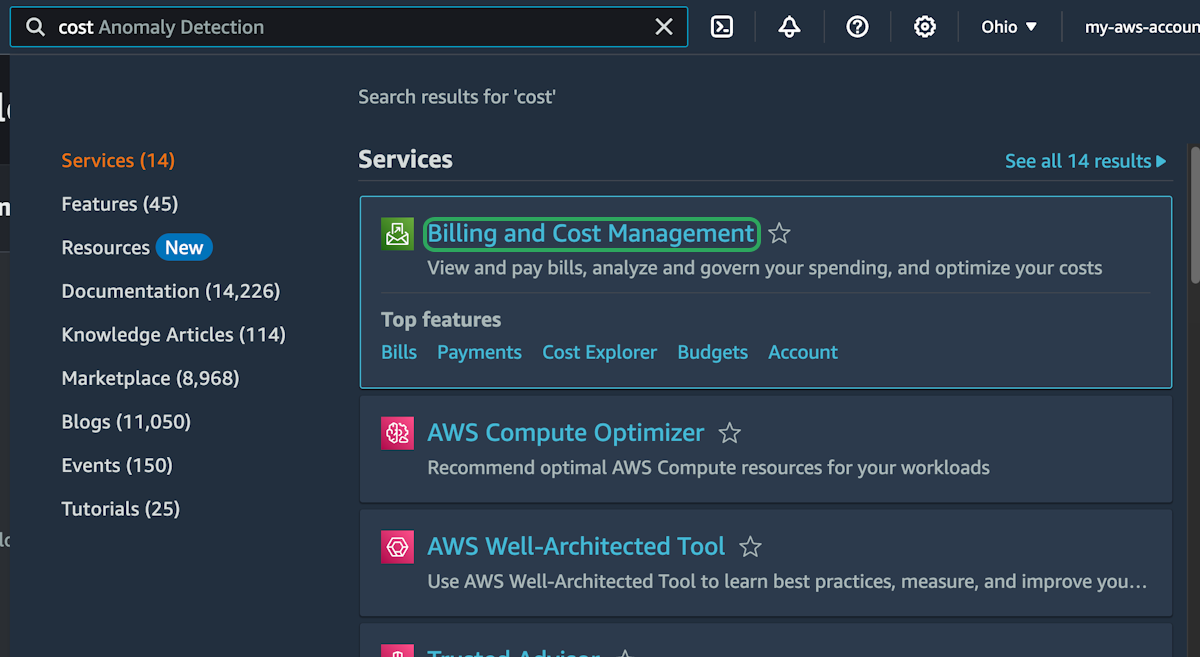Open CloudShell terminal icon

tap(722, 27)
